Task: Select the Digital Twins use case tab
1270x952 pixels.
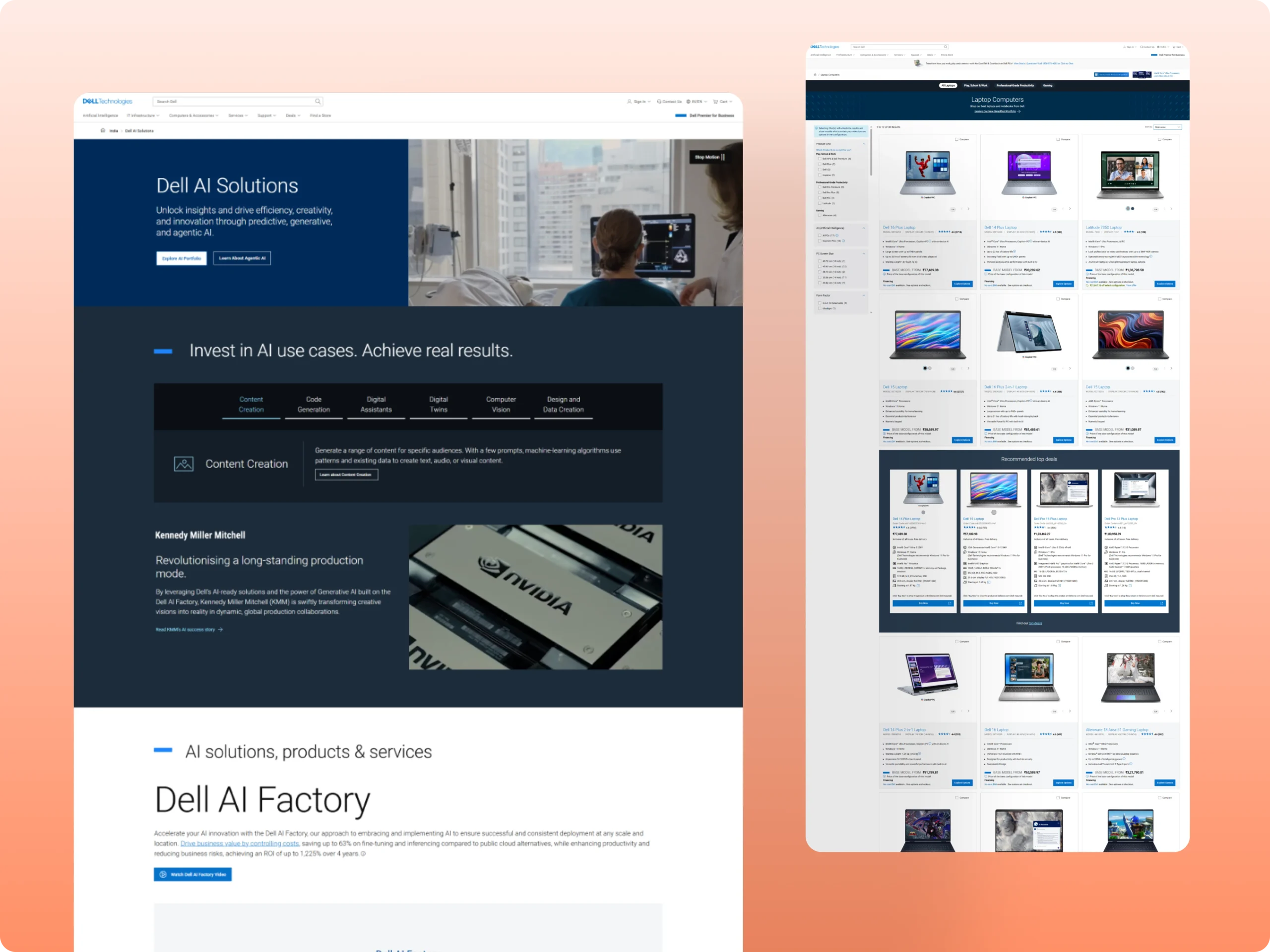Action: (438, 405)
